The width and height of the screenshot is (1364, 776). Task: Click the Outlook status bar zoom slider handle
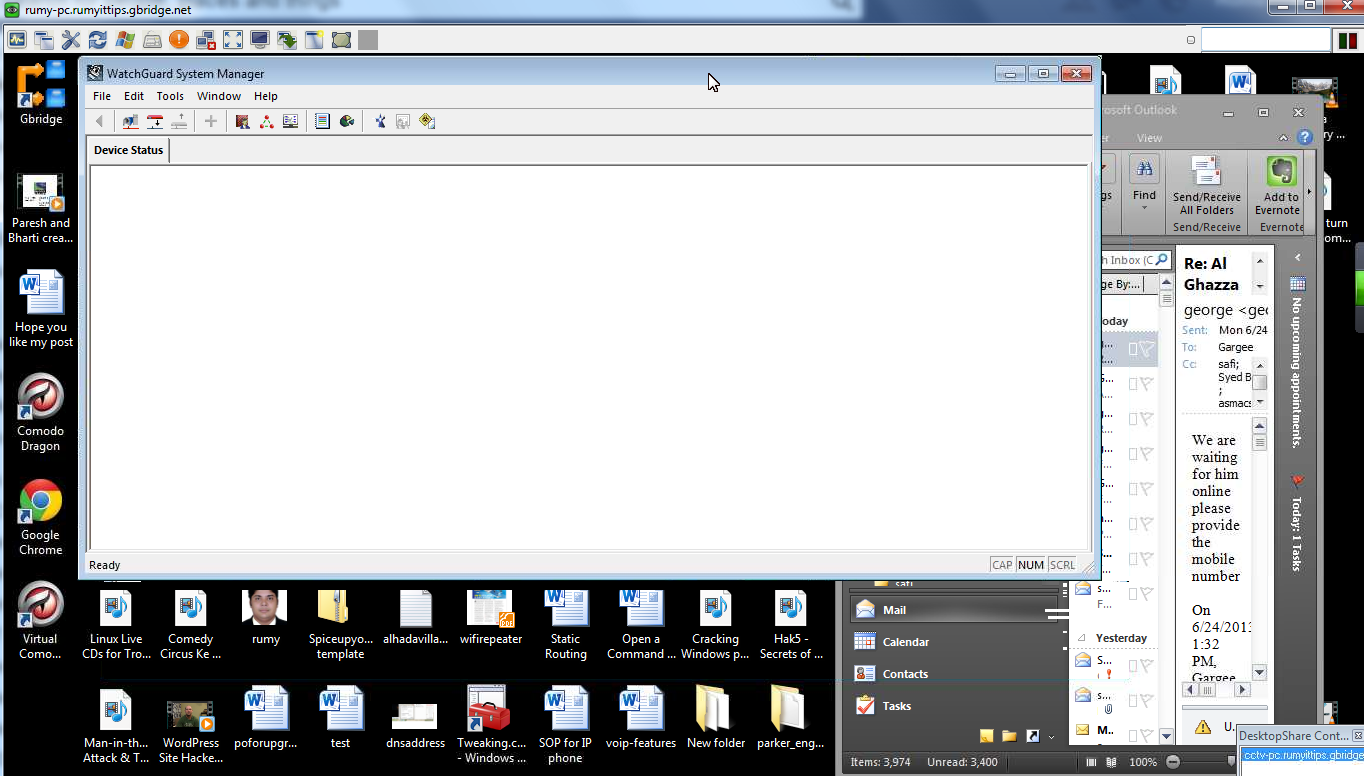(1231, 762)
